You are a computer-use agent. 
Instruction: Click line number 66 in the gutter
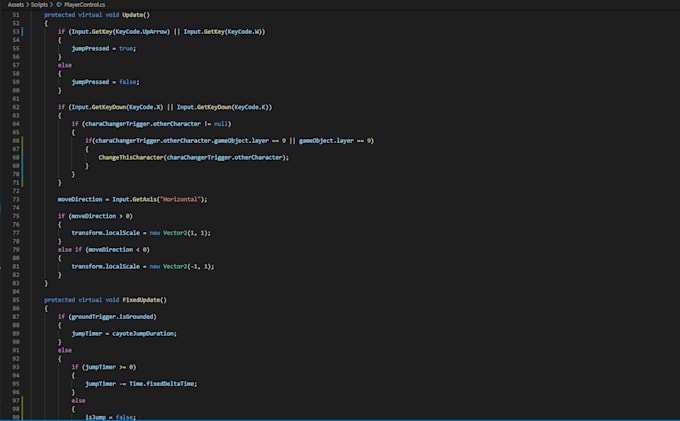pos(16,140)
